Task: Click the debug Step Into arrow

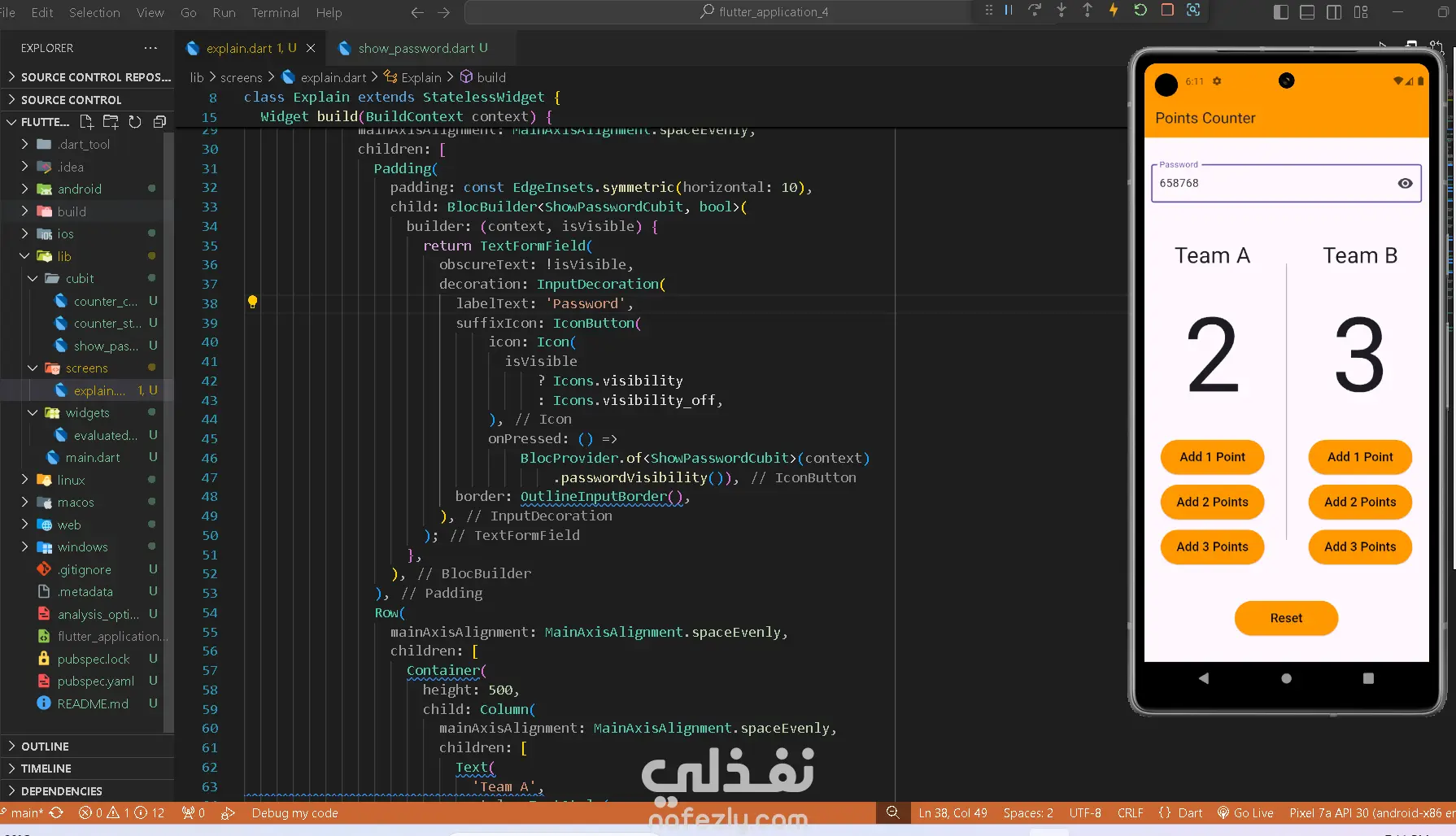Action: [x=1061, y=11]
